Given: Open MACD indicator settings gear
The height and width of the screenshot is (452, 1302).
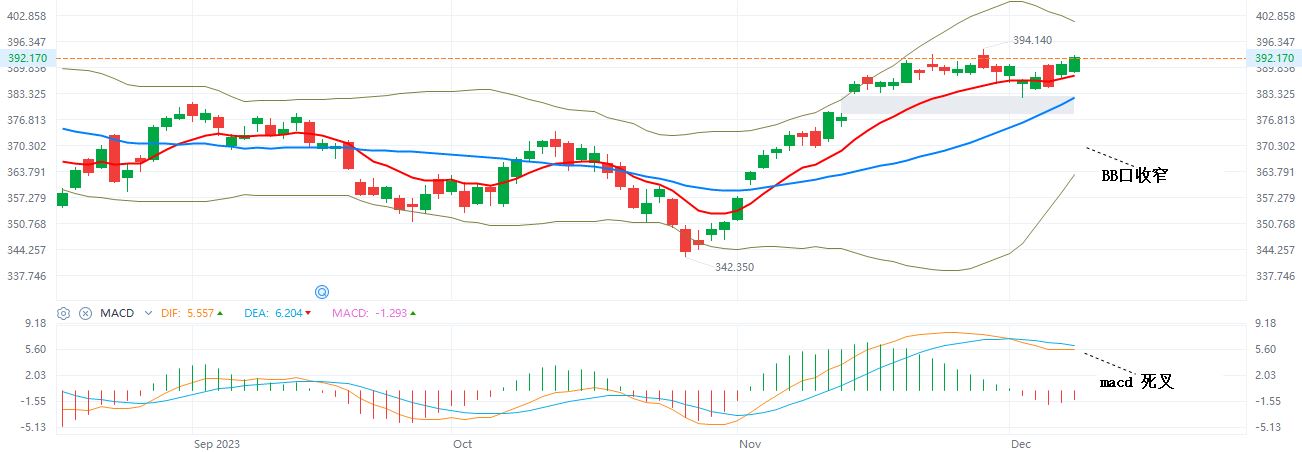Looking at the screenshot, I should coord(64,313).
